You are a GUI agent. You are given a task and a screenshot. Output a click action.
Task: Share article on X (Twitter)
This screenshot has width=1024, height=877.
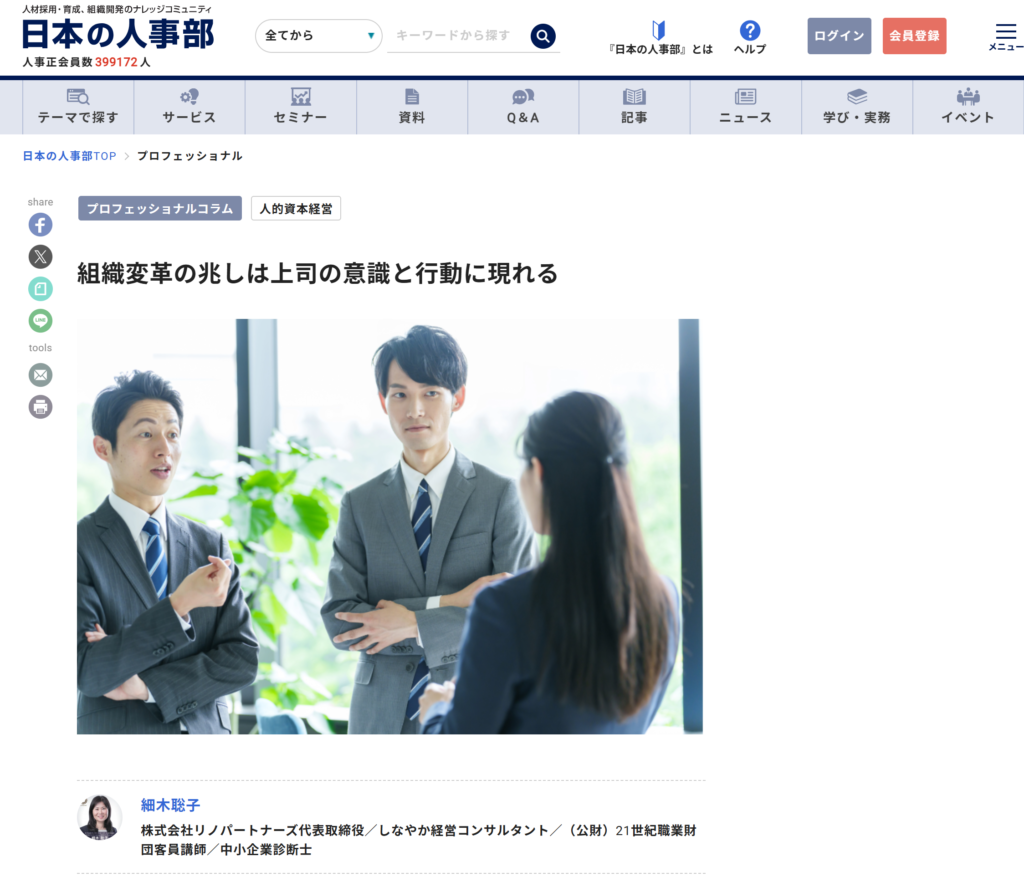[40, 257]
